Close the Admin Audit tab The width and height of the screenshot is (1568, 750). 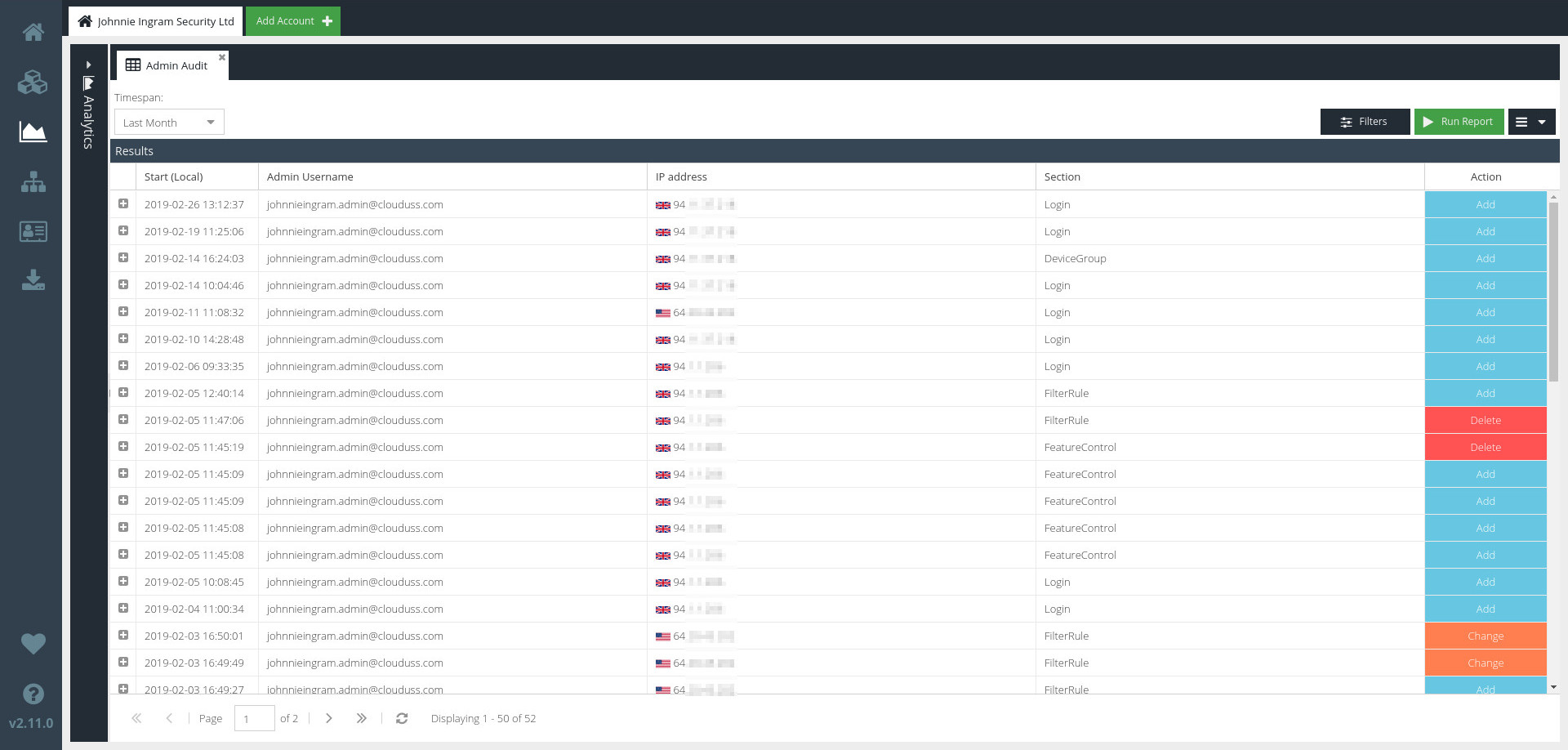[x=221, y=57]
